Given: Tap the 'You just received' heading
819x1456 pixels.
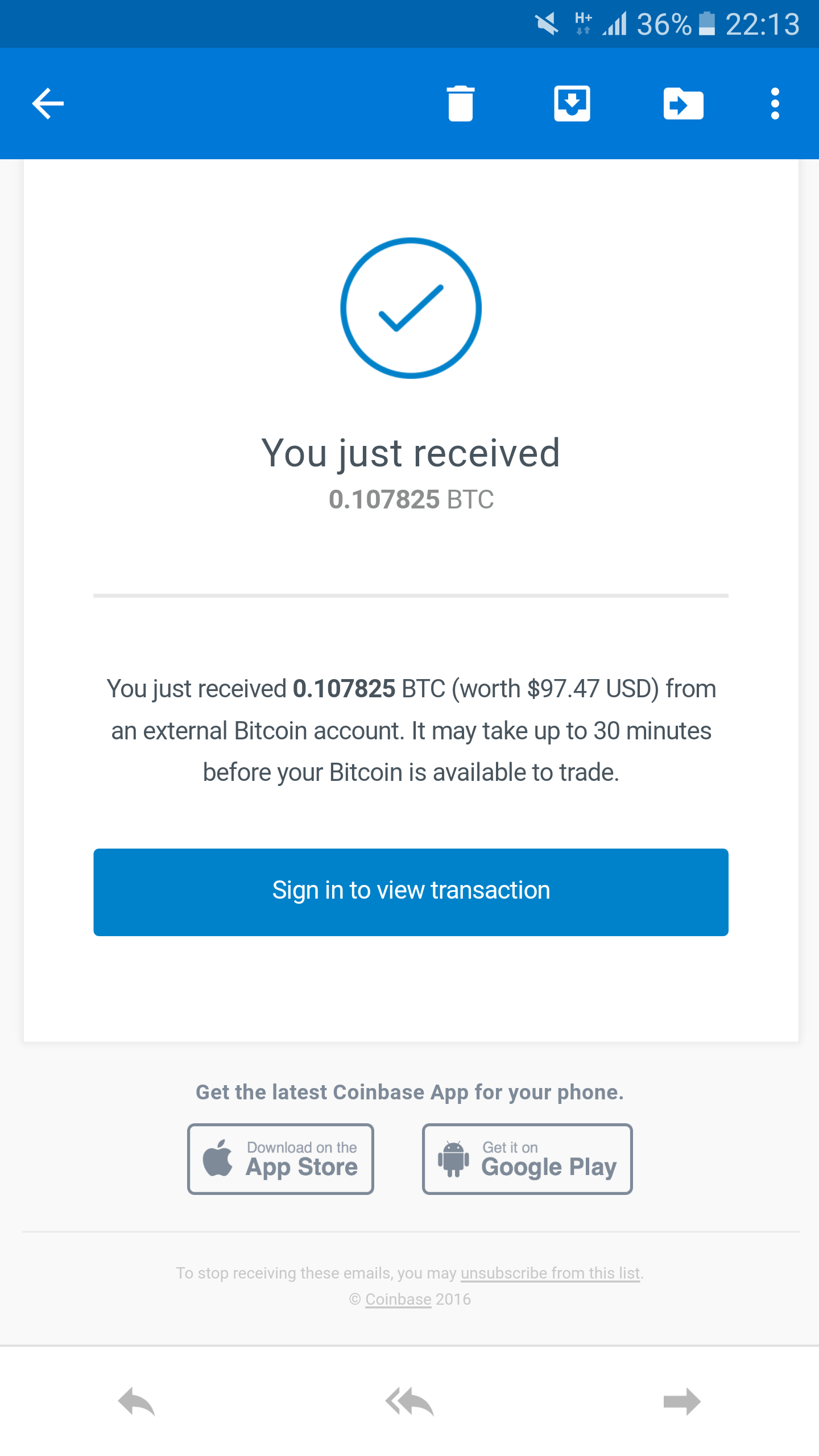Looking at the screenshot, I should [411, 453].
